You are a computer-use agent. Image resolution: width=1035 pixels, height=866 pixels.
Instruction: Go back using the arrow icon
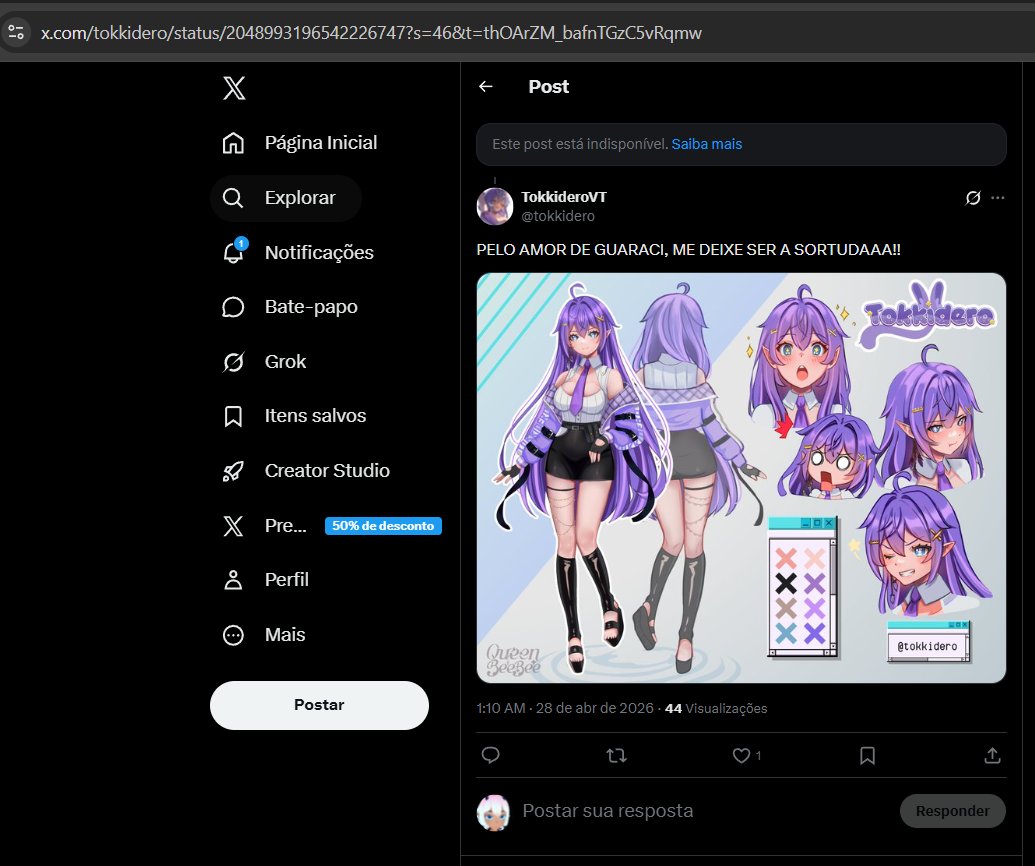click(486, 86)
